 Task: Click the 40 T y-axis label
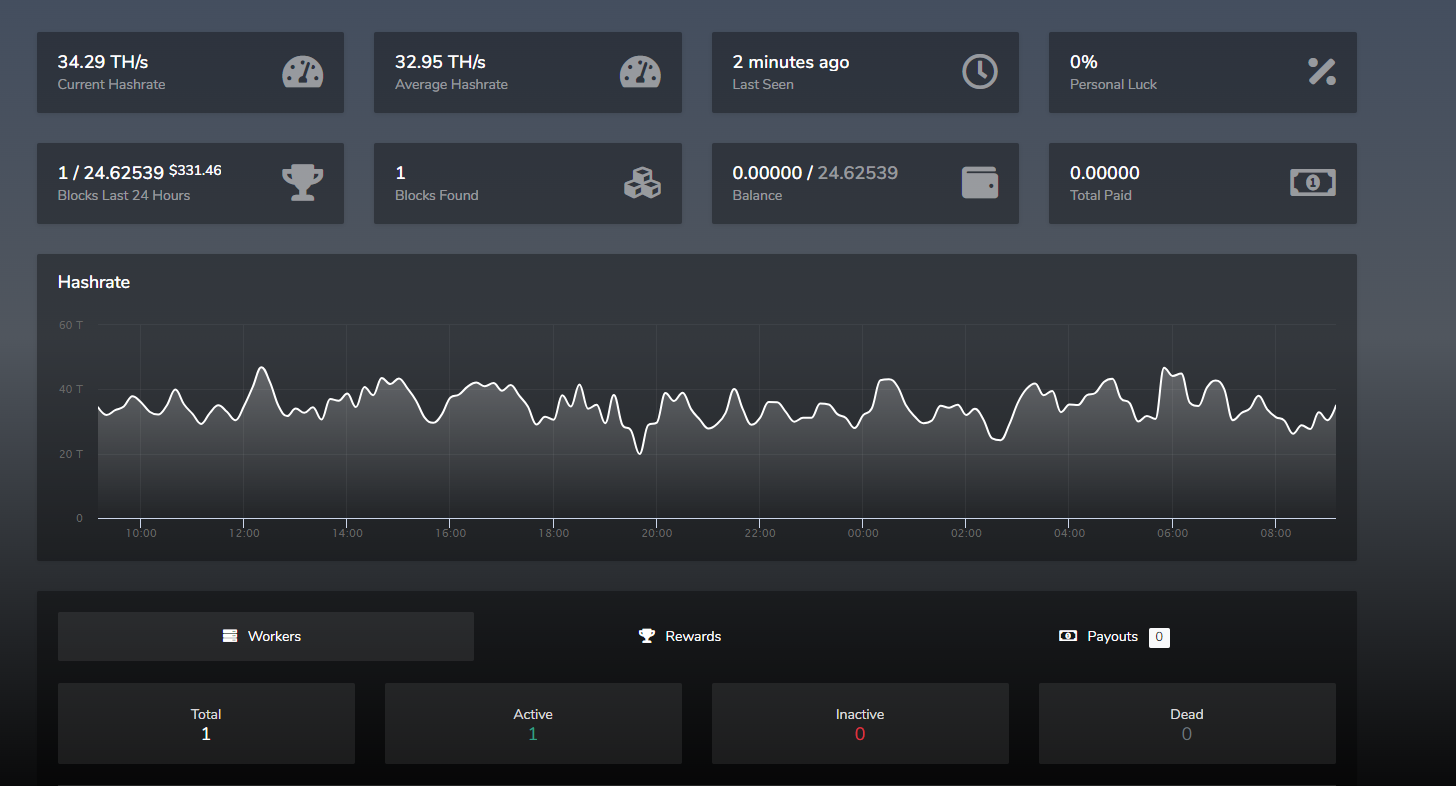[71, 389]
